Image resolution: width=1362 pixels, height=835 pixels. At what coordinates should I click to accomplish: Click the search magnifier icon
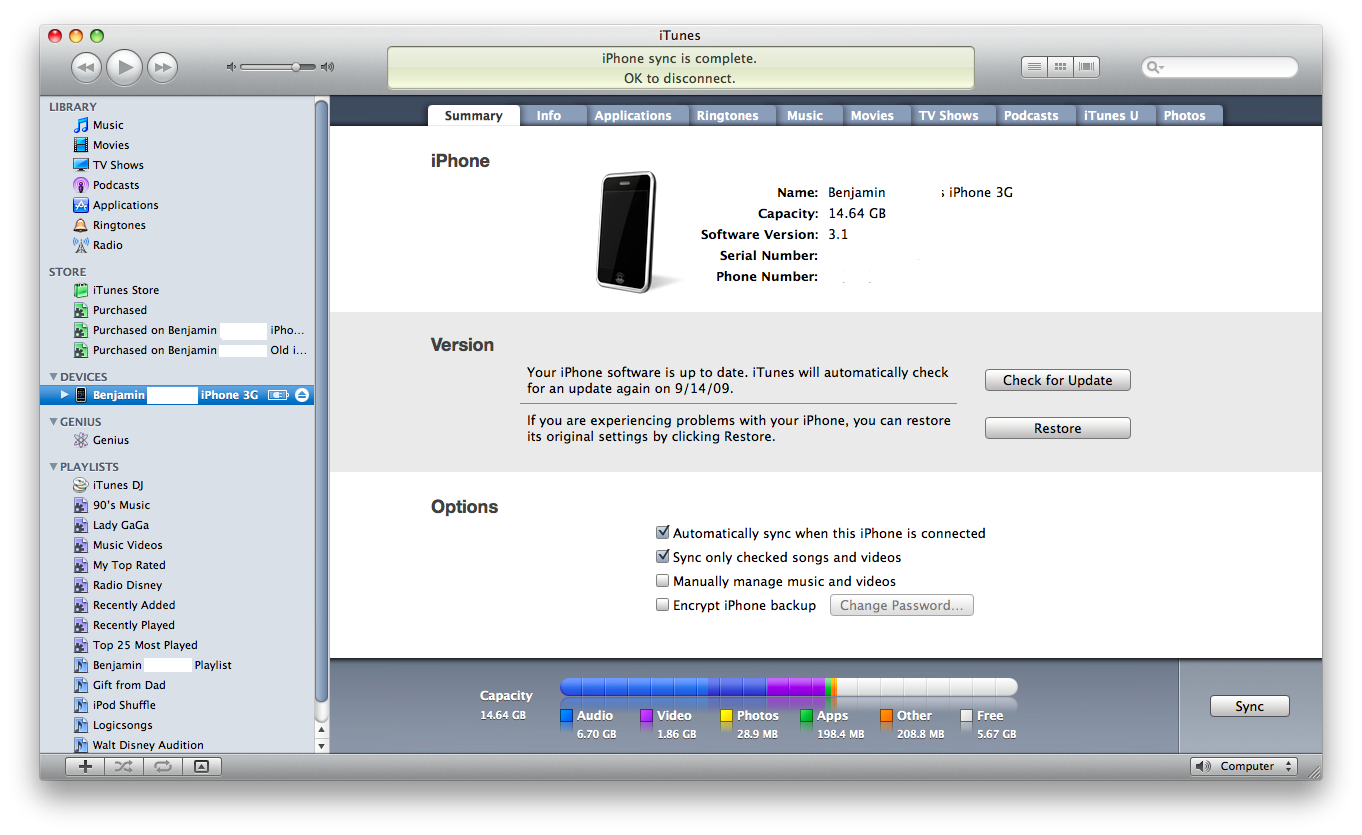(1154, 67)
